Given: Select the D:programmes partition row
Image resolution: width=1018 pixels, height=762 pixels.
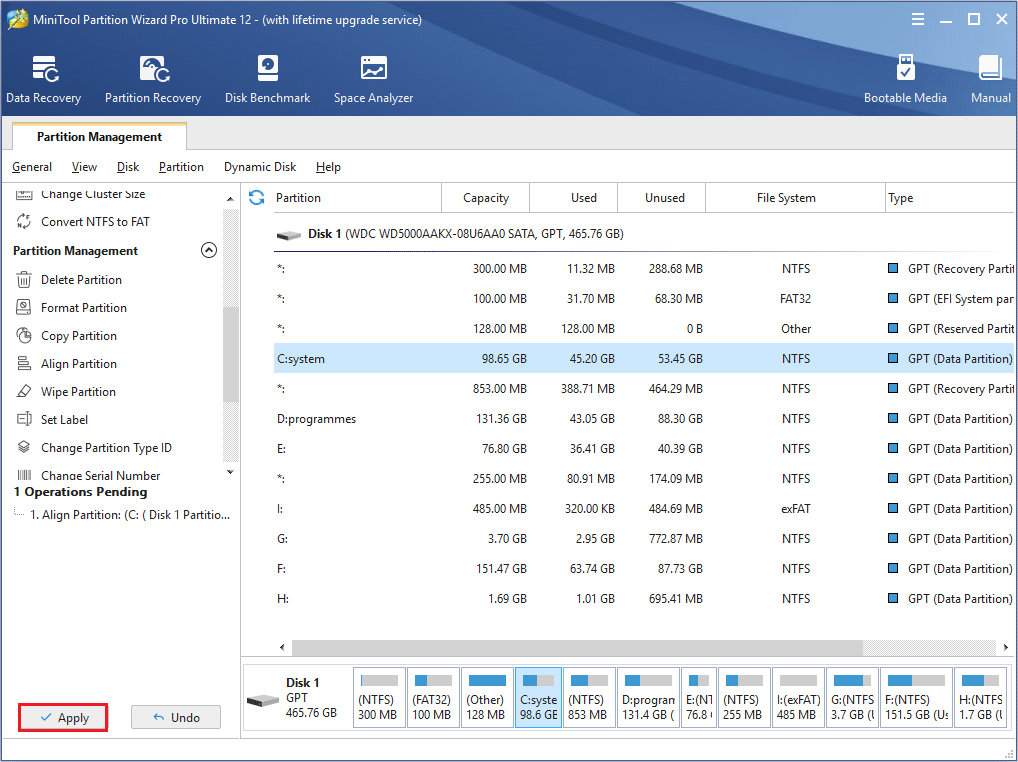Looking at the screenshot, I should pos(643,419).
